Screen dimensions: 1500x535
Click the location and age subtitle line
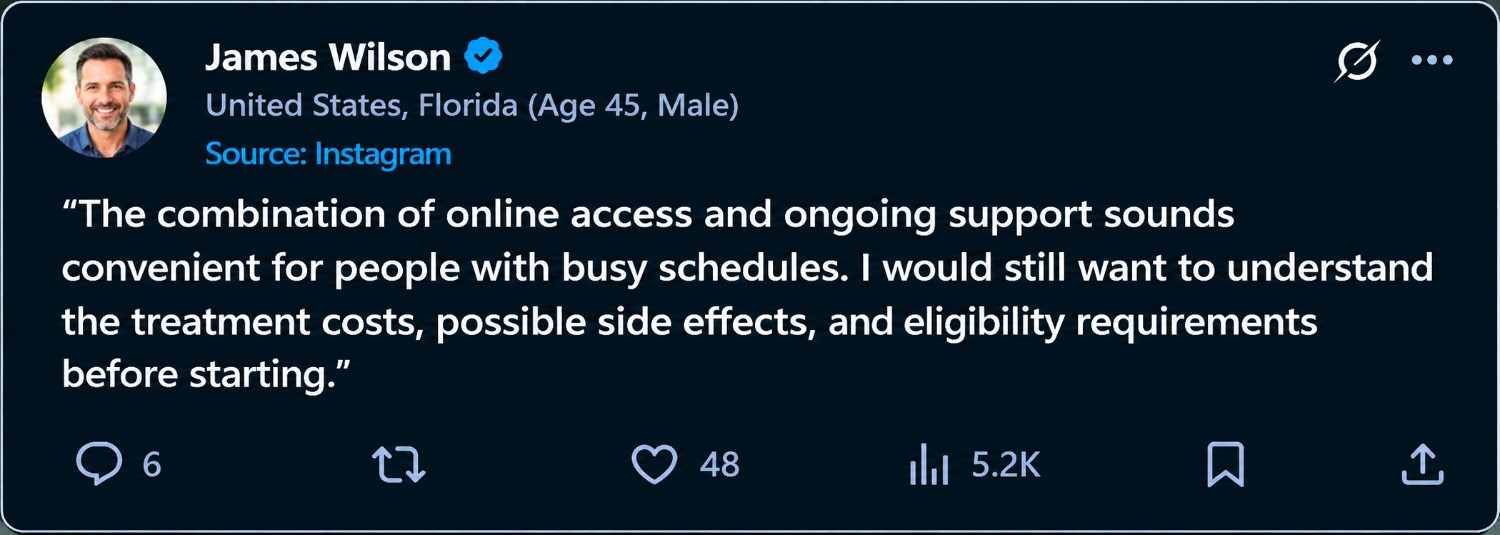(x=472, y=105)
